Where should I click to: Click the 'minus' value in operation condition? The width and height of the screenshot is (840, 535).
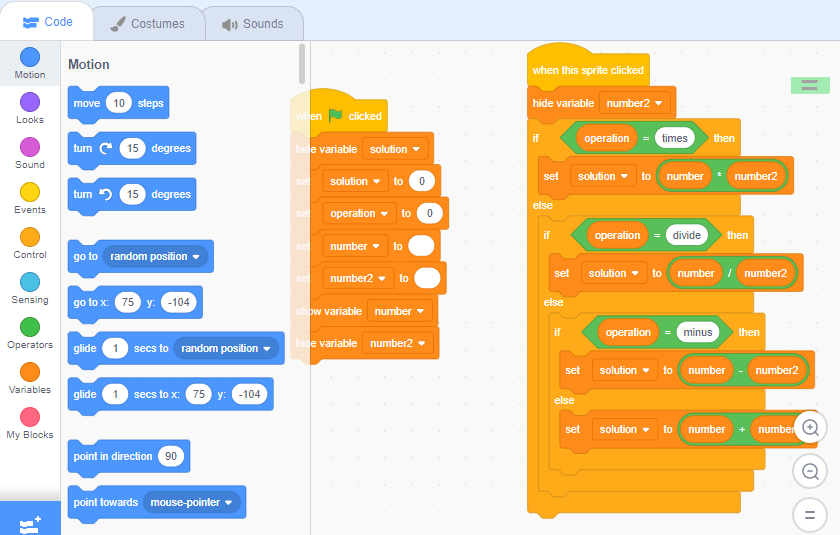click(x=698, y=333)
